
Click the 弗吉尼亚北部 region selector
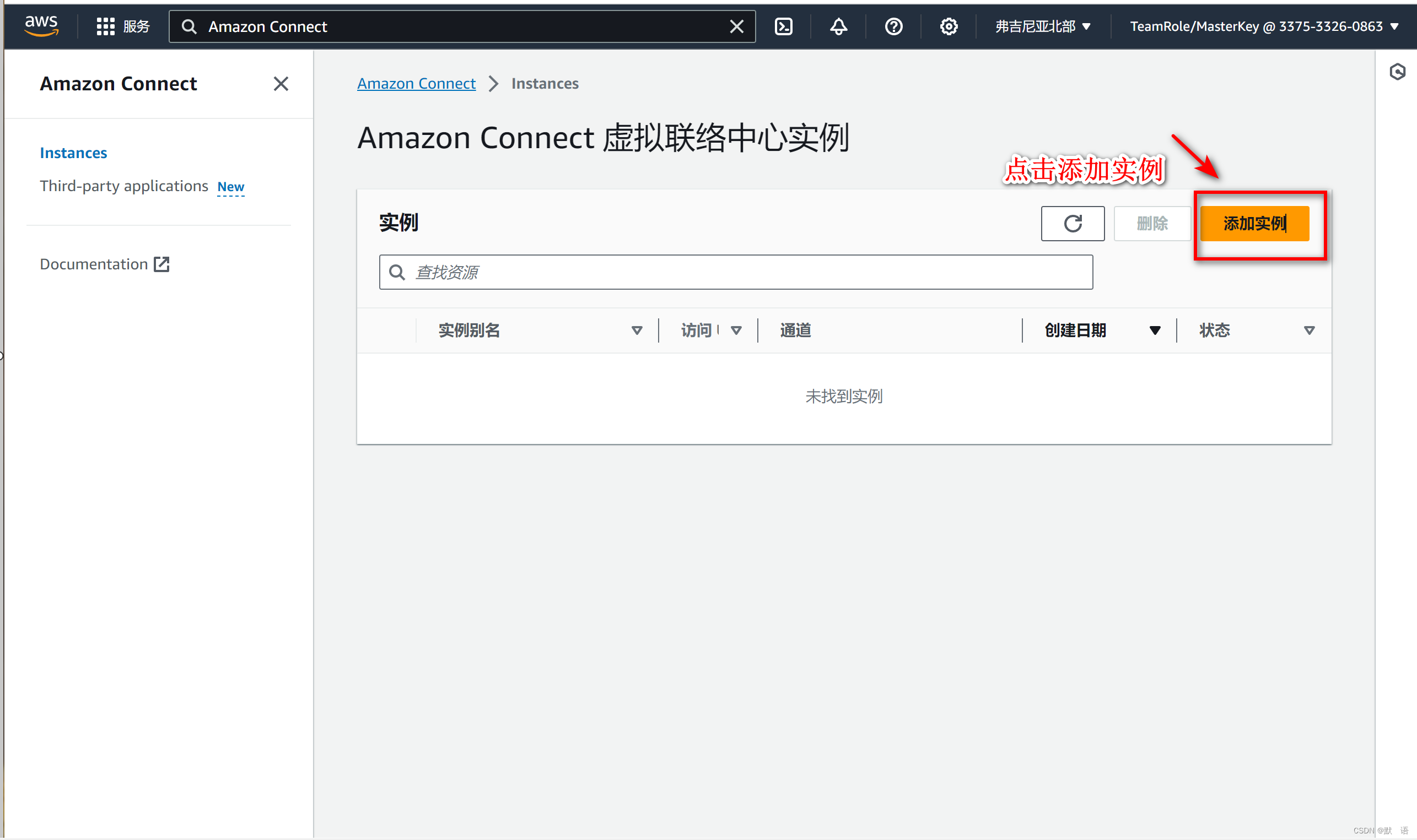1043,25
